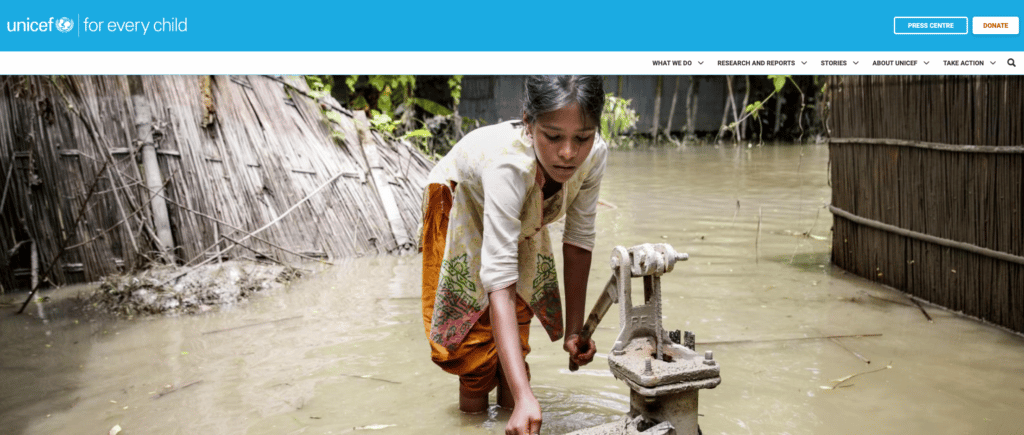Expand chevron beside Research and Reports
This screenshot has height=435, width=1024.
point(804,63)
